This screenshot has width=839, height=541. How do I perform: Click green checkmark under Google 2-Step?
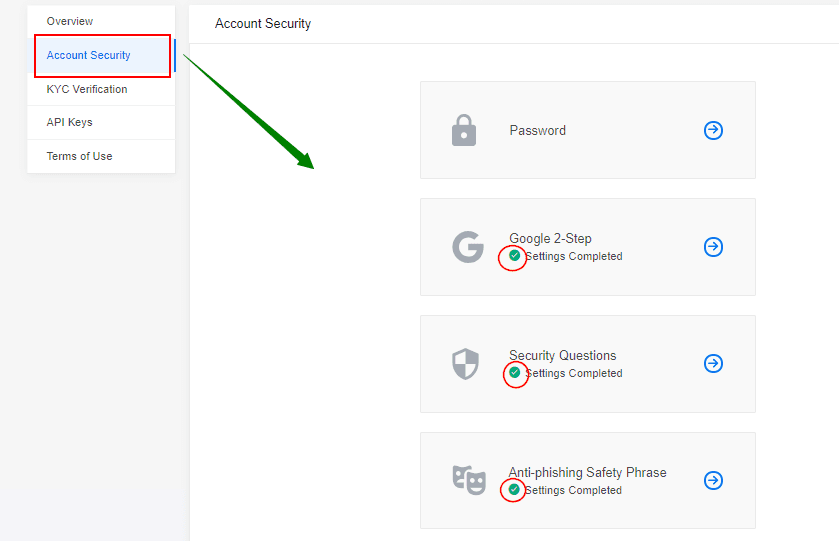[514, 255]
